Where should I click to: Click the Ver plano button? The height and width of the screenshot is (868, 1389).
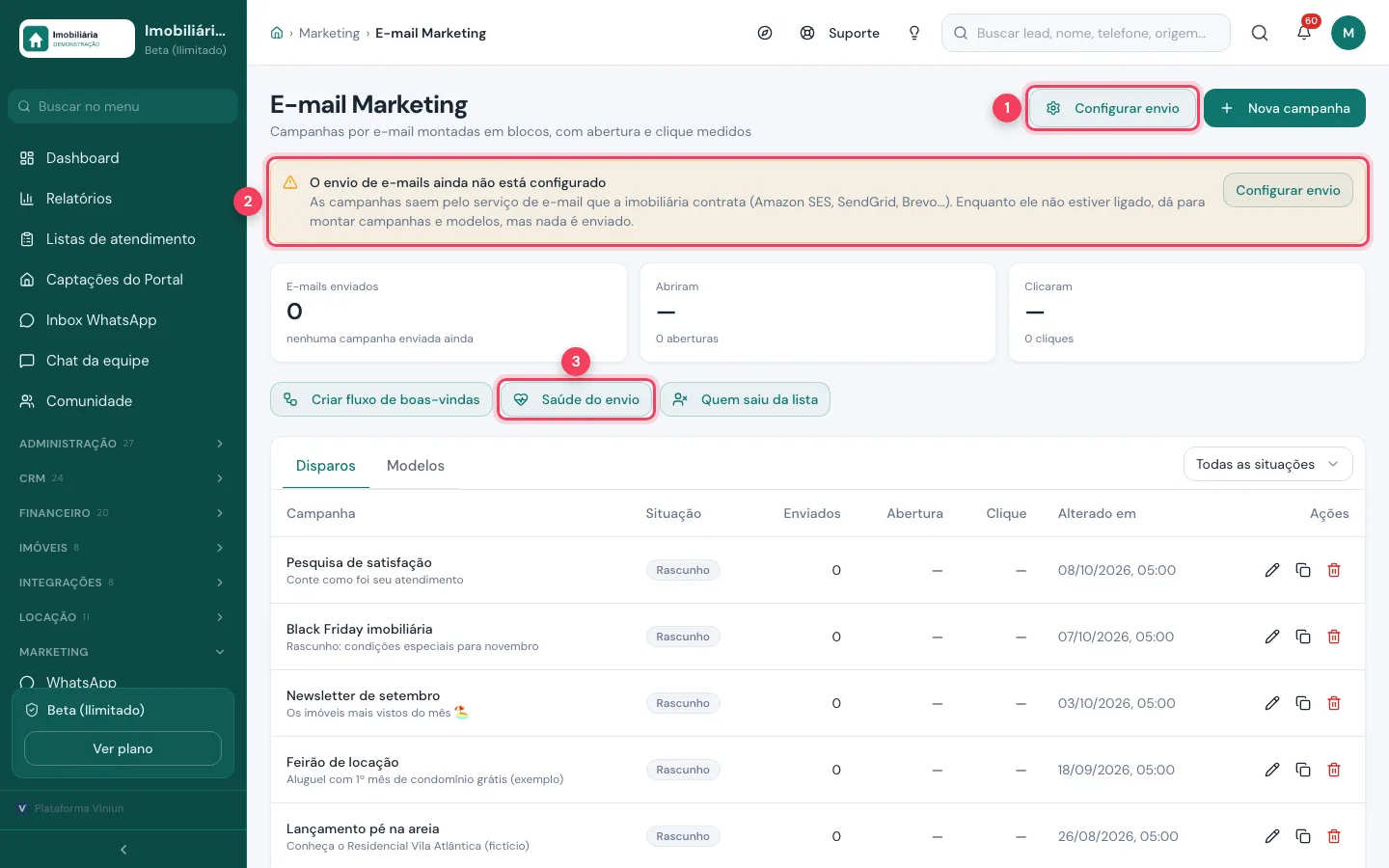click(123, 748)
